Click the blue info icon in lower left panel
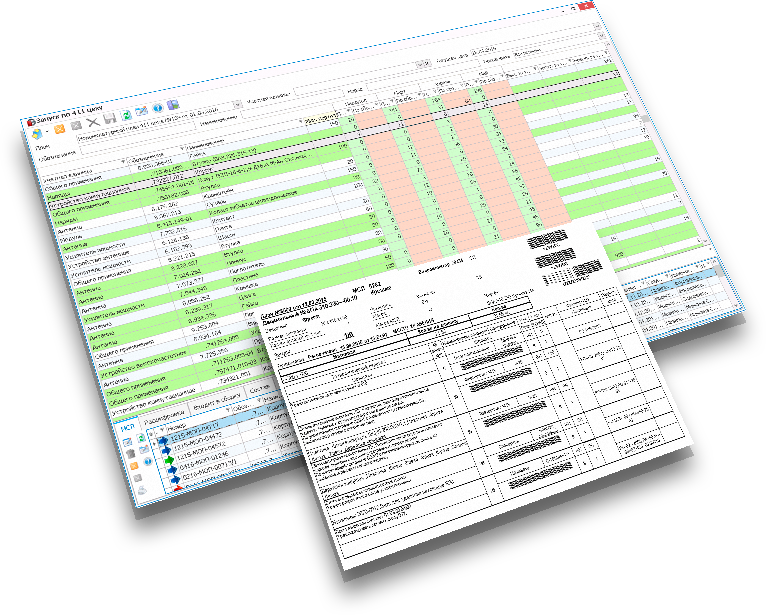766x615 pixels. coord(148,461)
